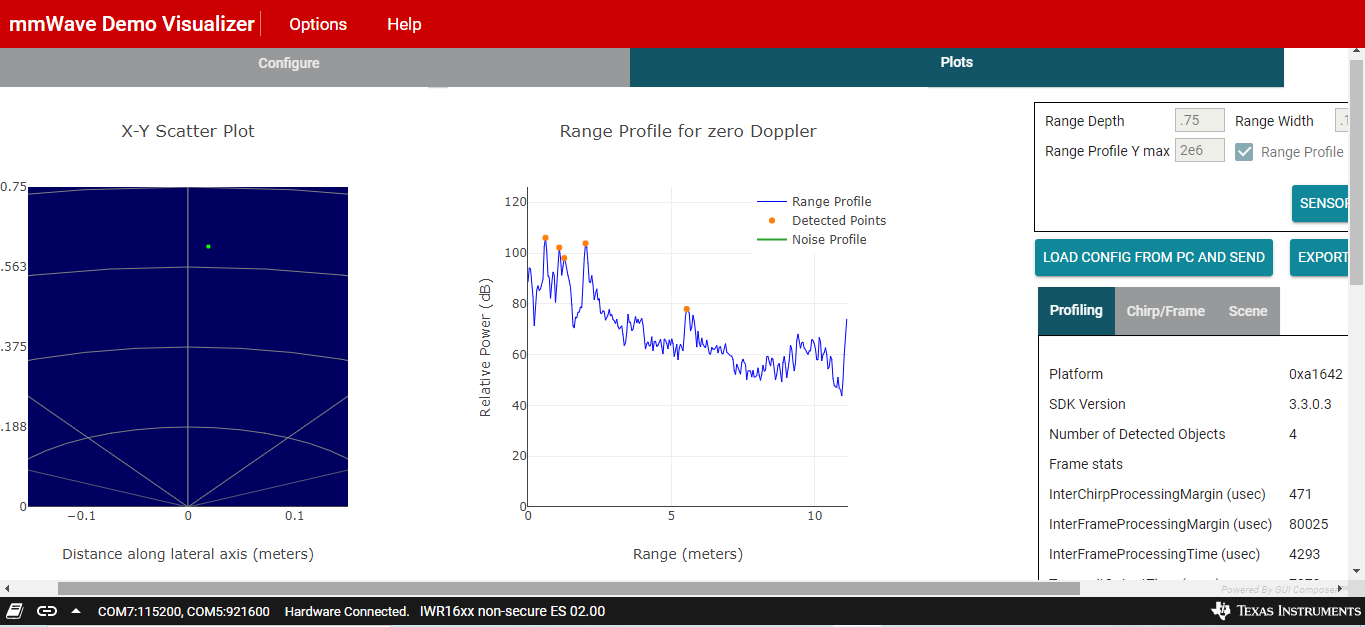Click the EXPORT button
Image resolution: width=1365 pixels, height=627 pixels.
click(1320, 257)
